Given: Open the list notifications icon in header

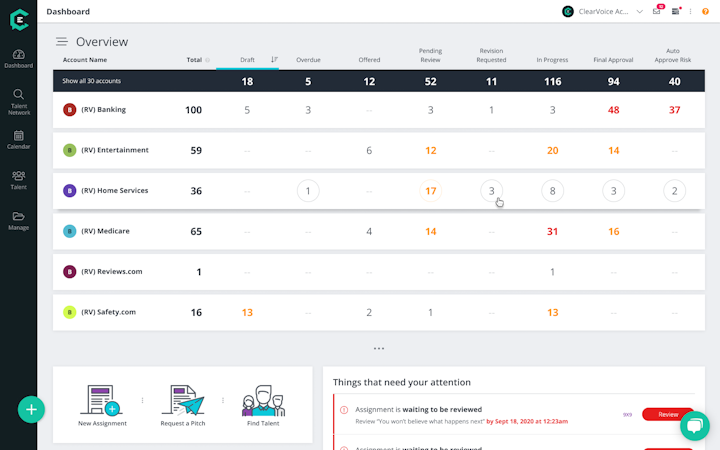Looking at the screenshot, I should [675, 11].
